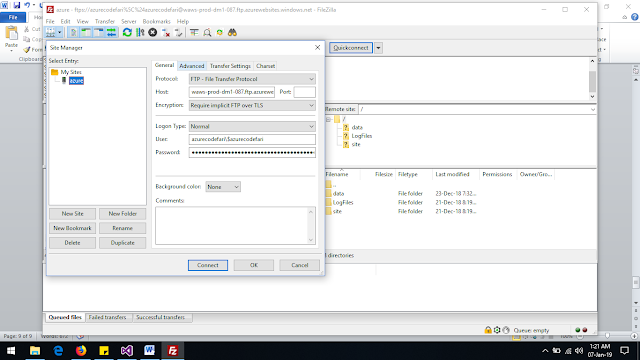Switch to the Transfer Settings tab
640x360 pixels.
[x=230, y=66]
